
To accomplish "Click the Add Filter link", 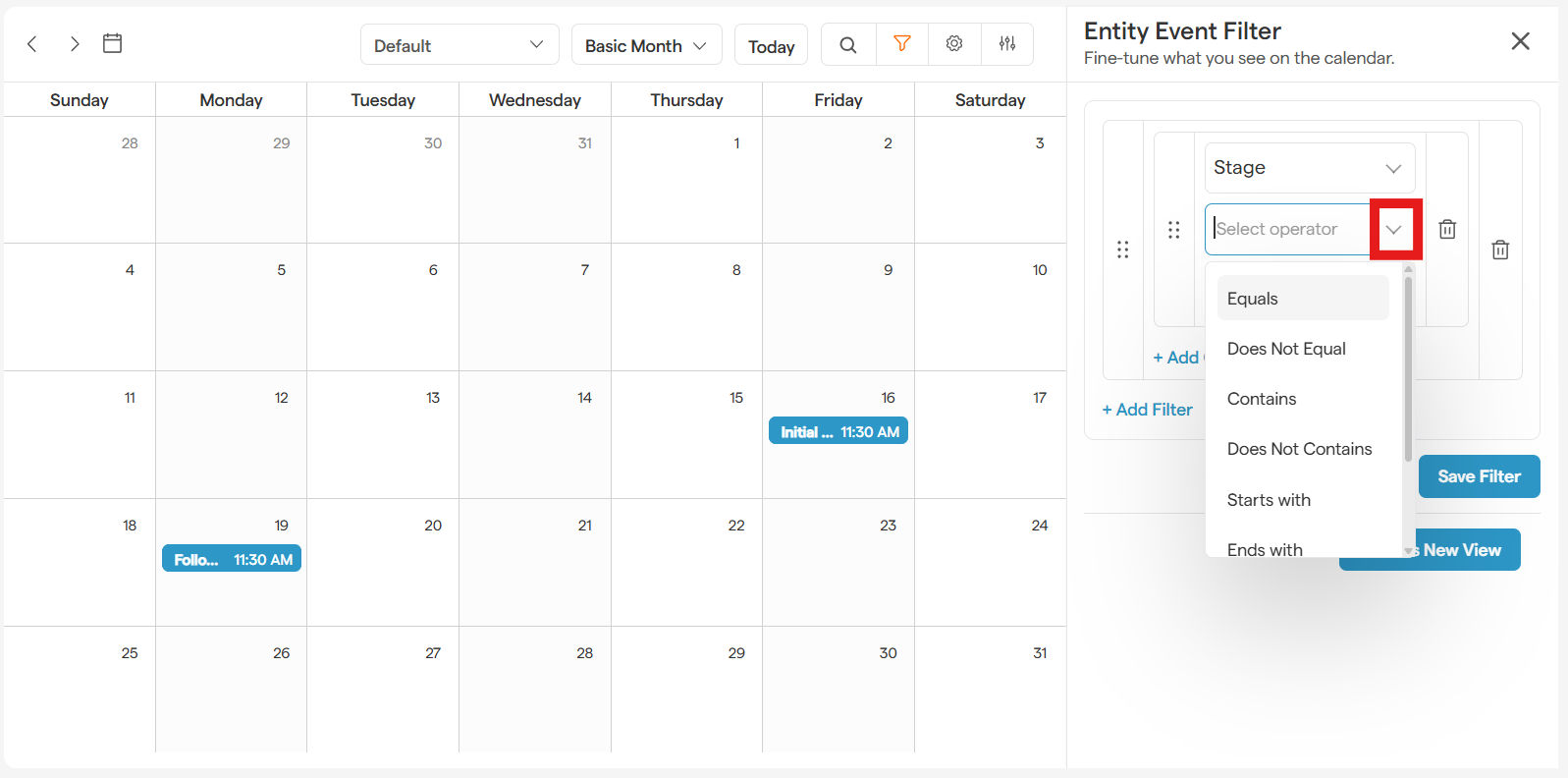I will pyautogui.click(x=1147, y=410).
